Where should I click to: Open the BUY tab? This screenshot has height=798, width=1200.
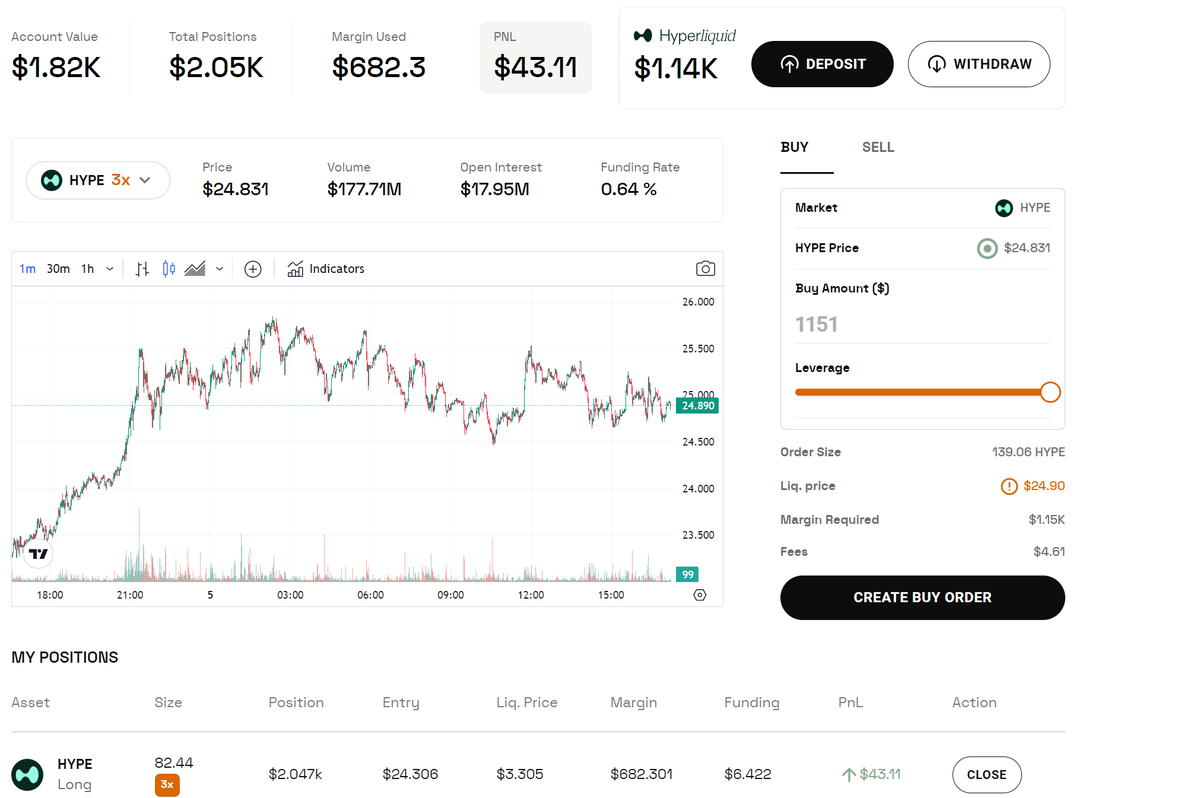795,147
